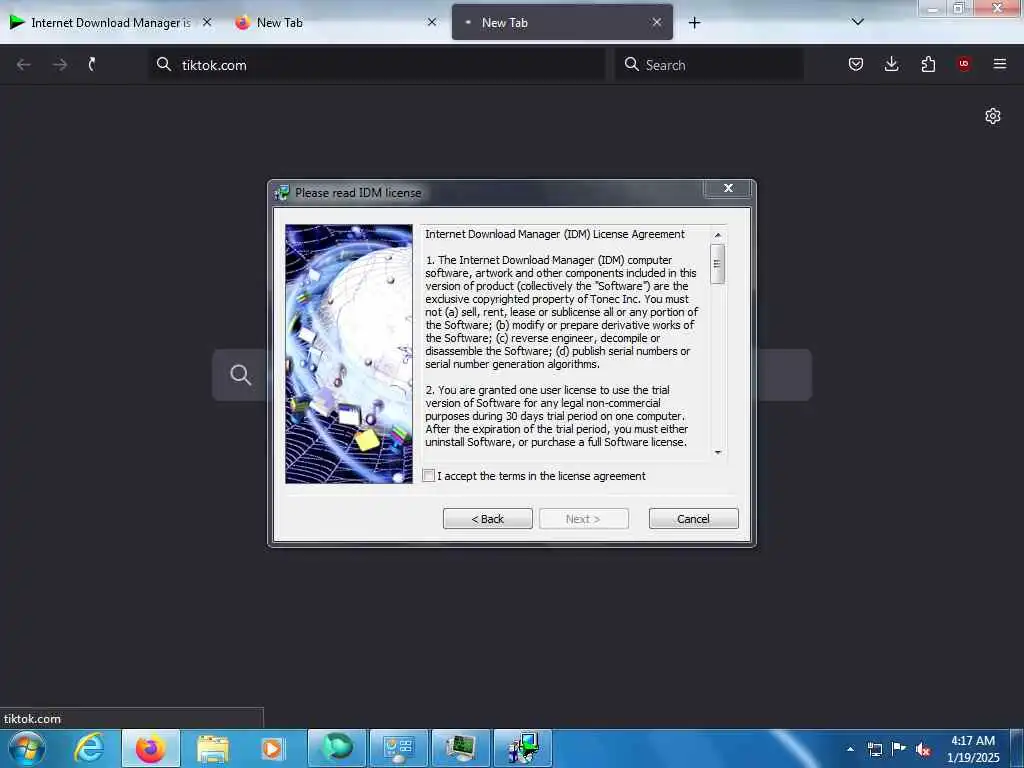Image resolution: width=1024 pixels, height=768 pixels.
Task: Click the IDM installer title bar icon
Action: 282,193
